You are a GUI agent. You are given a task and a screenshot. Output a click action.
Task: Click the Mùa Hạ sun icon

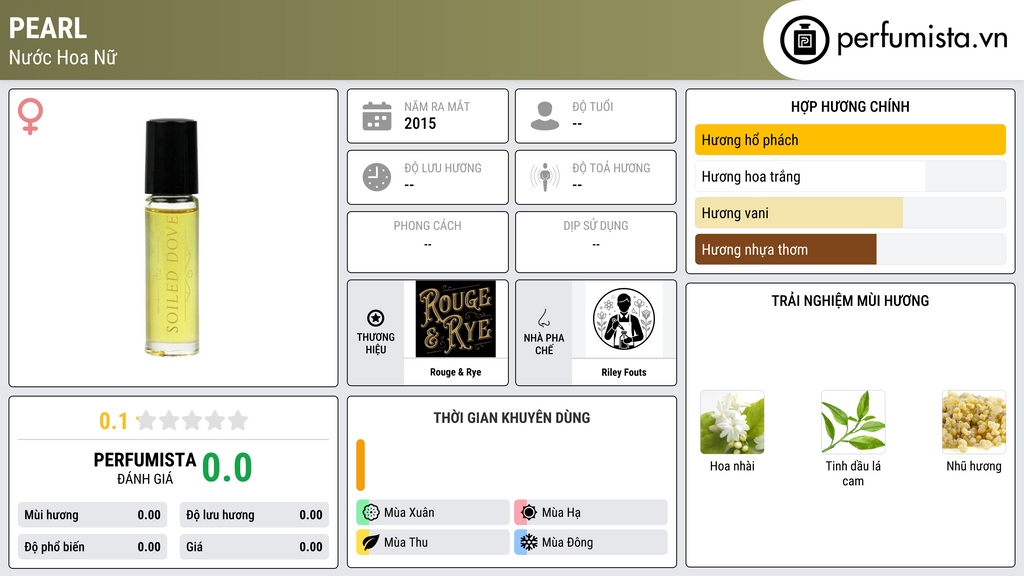(x=529, y=513)
